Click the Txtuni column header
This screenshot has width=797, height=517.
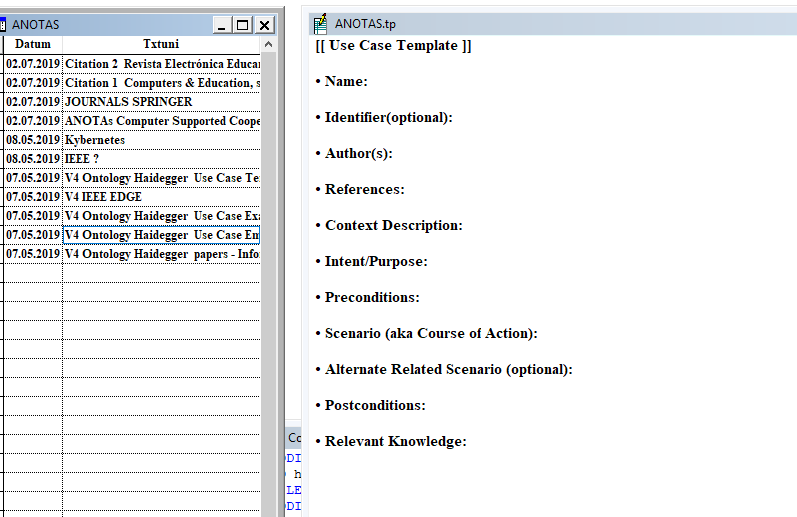pos(160,44)
